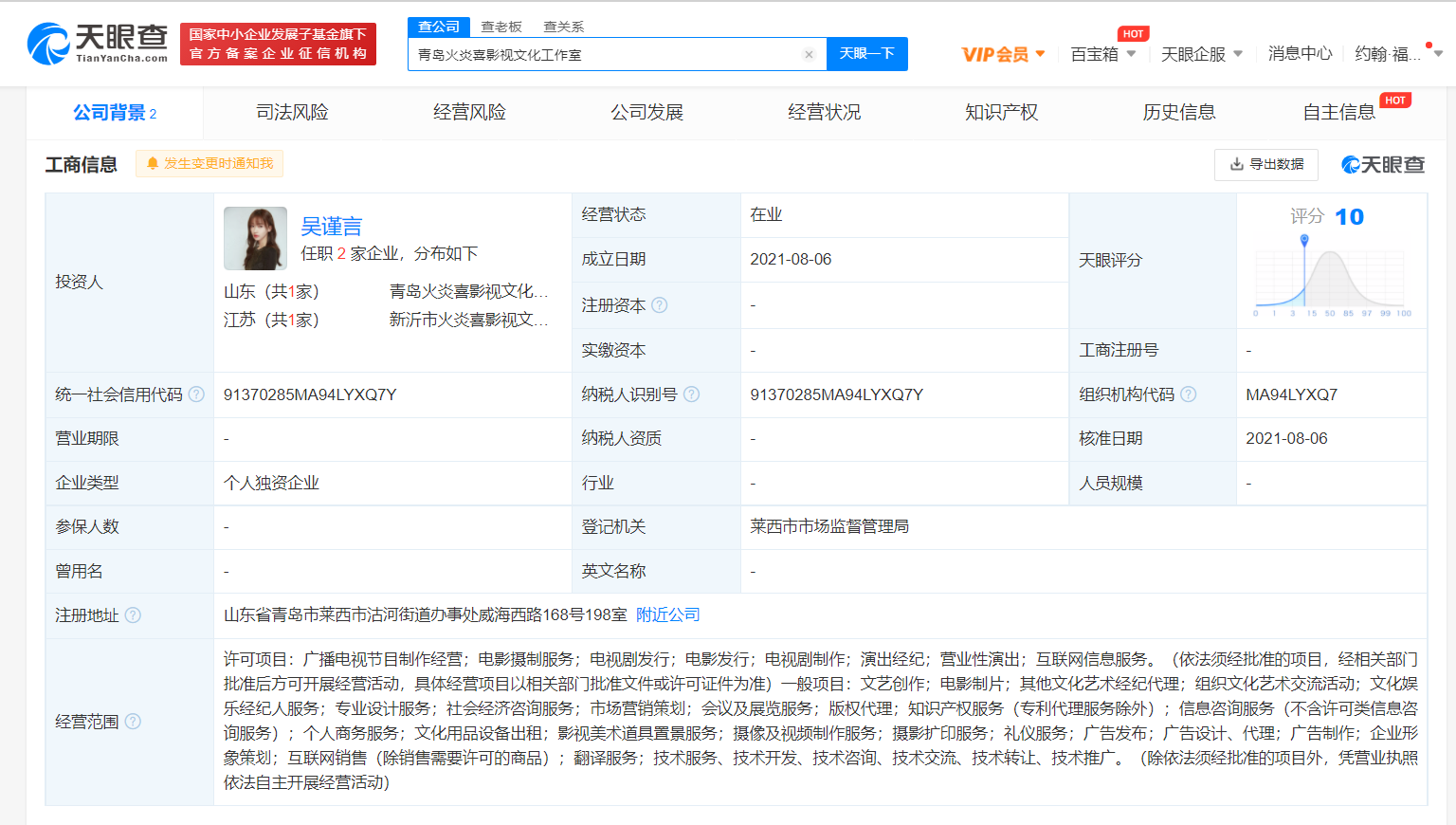
Task: Click the 附近公司 link
Action: coord(667,615)
